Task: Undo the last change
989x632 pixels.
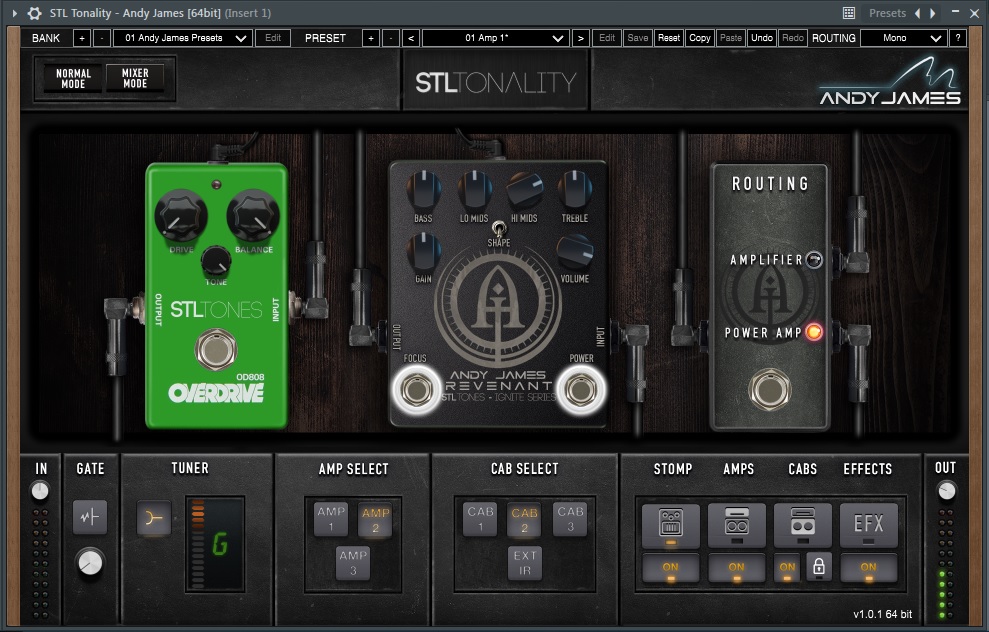Action: pyautogui.click(x=761, y=38)
